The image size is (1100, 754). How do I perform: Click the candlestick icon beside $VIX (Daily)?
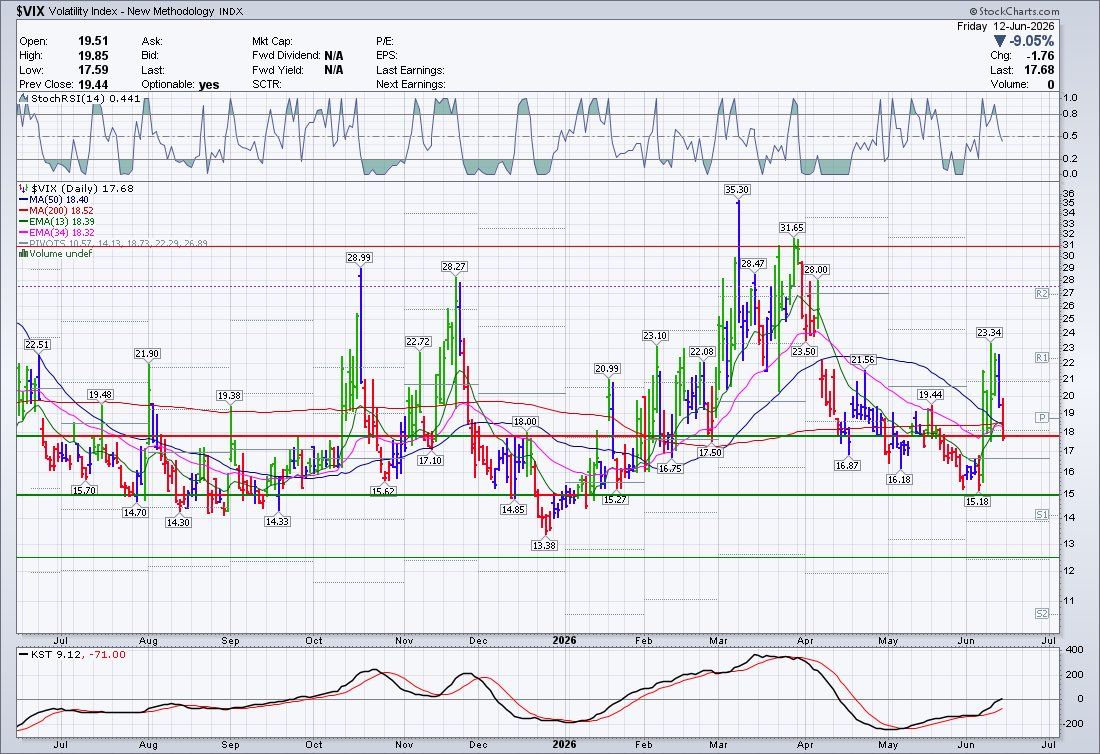click(x=25, y=189)
